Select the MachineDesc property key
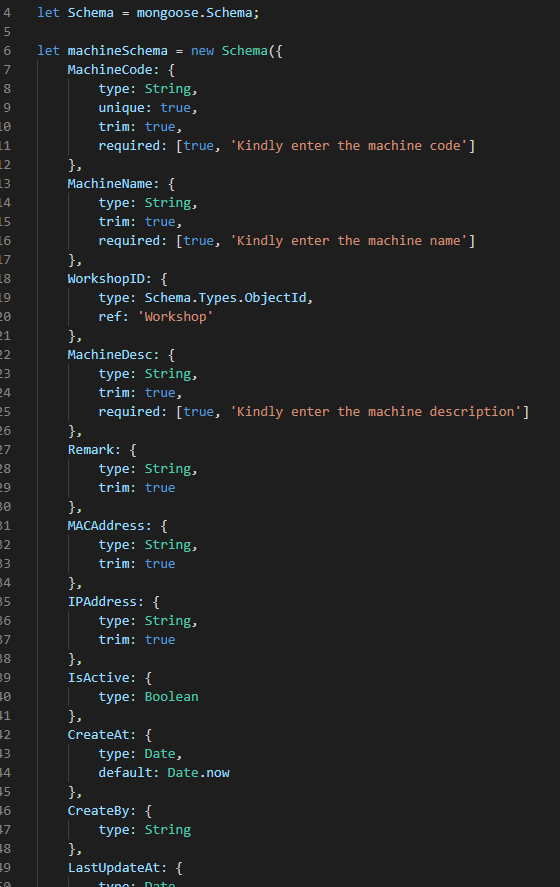Image resolution: width=560 pixels, height=887 pixels. pyautogui.click(x=110, y=355)
